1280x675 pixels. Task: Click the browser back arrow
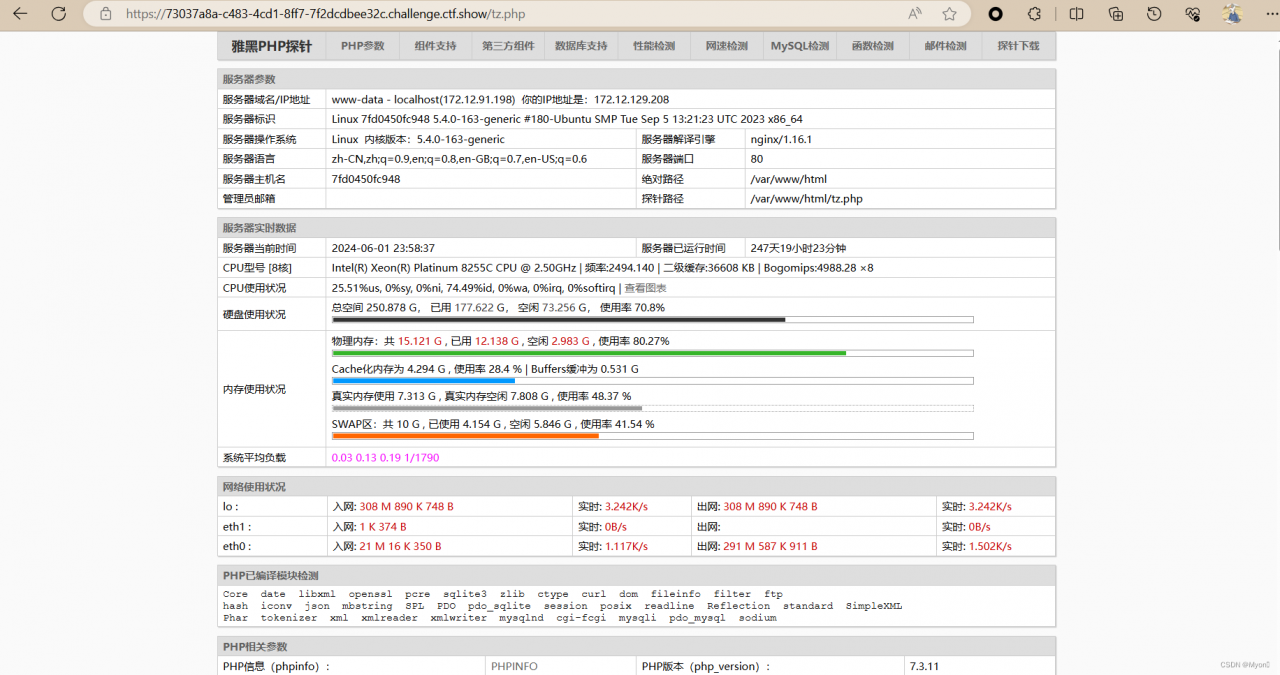click(x=20, y=14)
